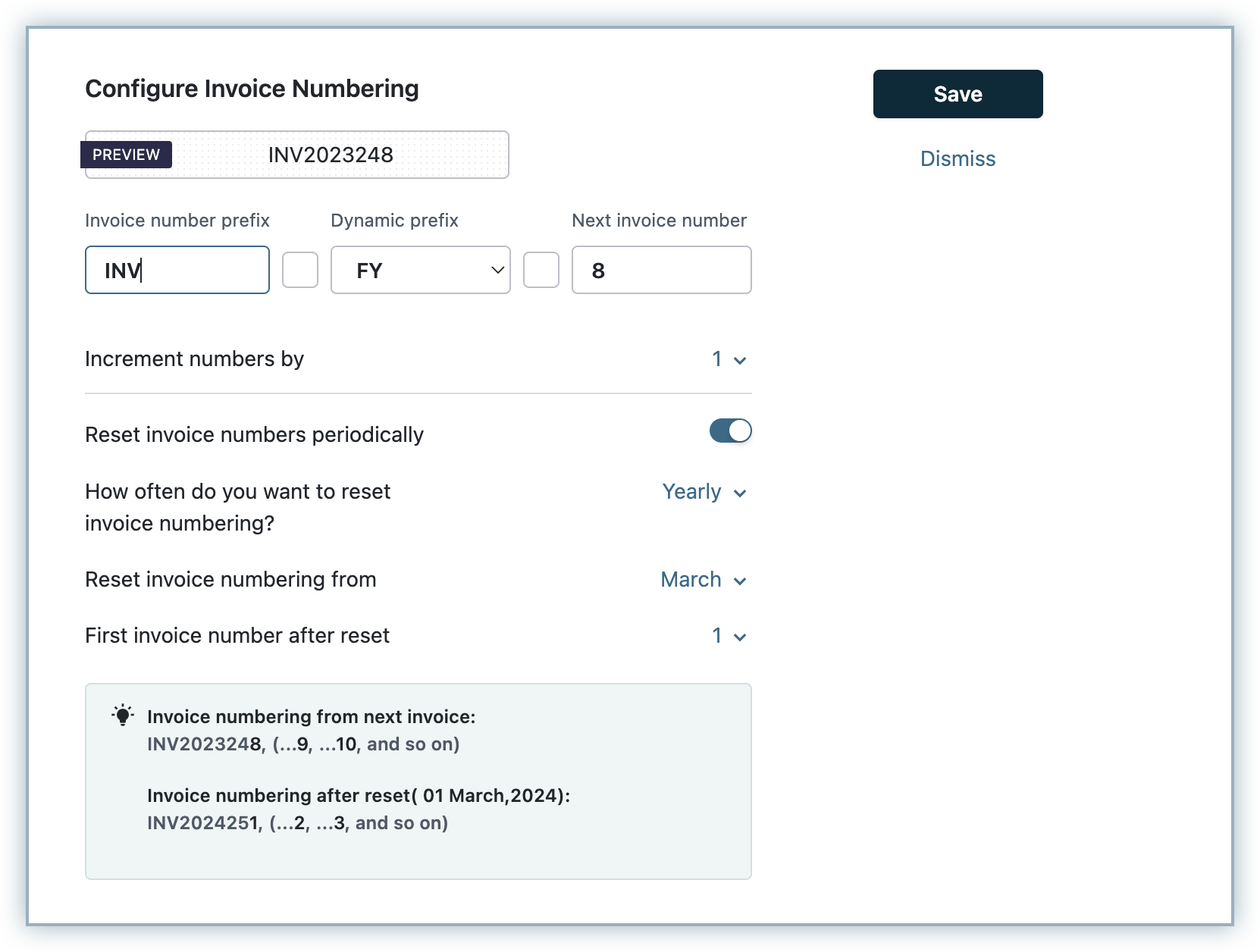The height and width of the screenshot is (952, 1260).
Task: Expand the Yearly reset frequency dropdown
Action: 704,492
